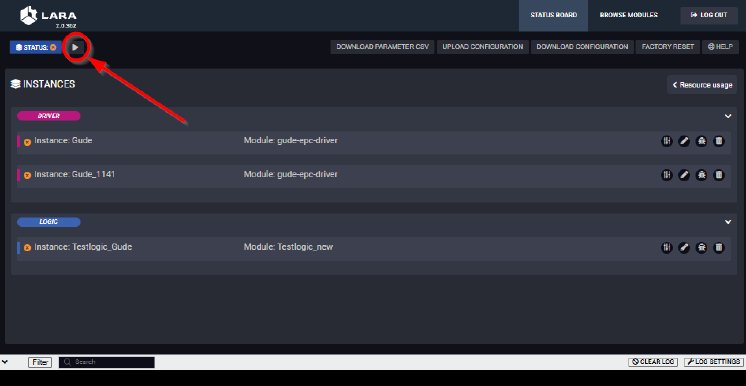Click the LOGIC category label
746x386 pixels.
[x=49, y=222]
